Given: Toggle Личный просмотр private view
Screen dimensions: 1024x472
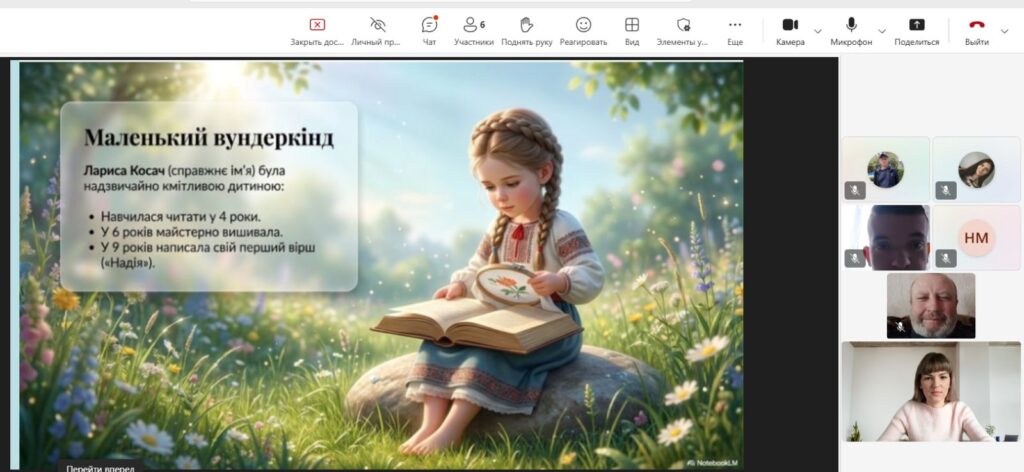Looking at the screenshot, I should click(377, 26).
